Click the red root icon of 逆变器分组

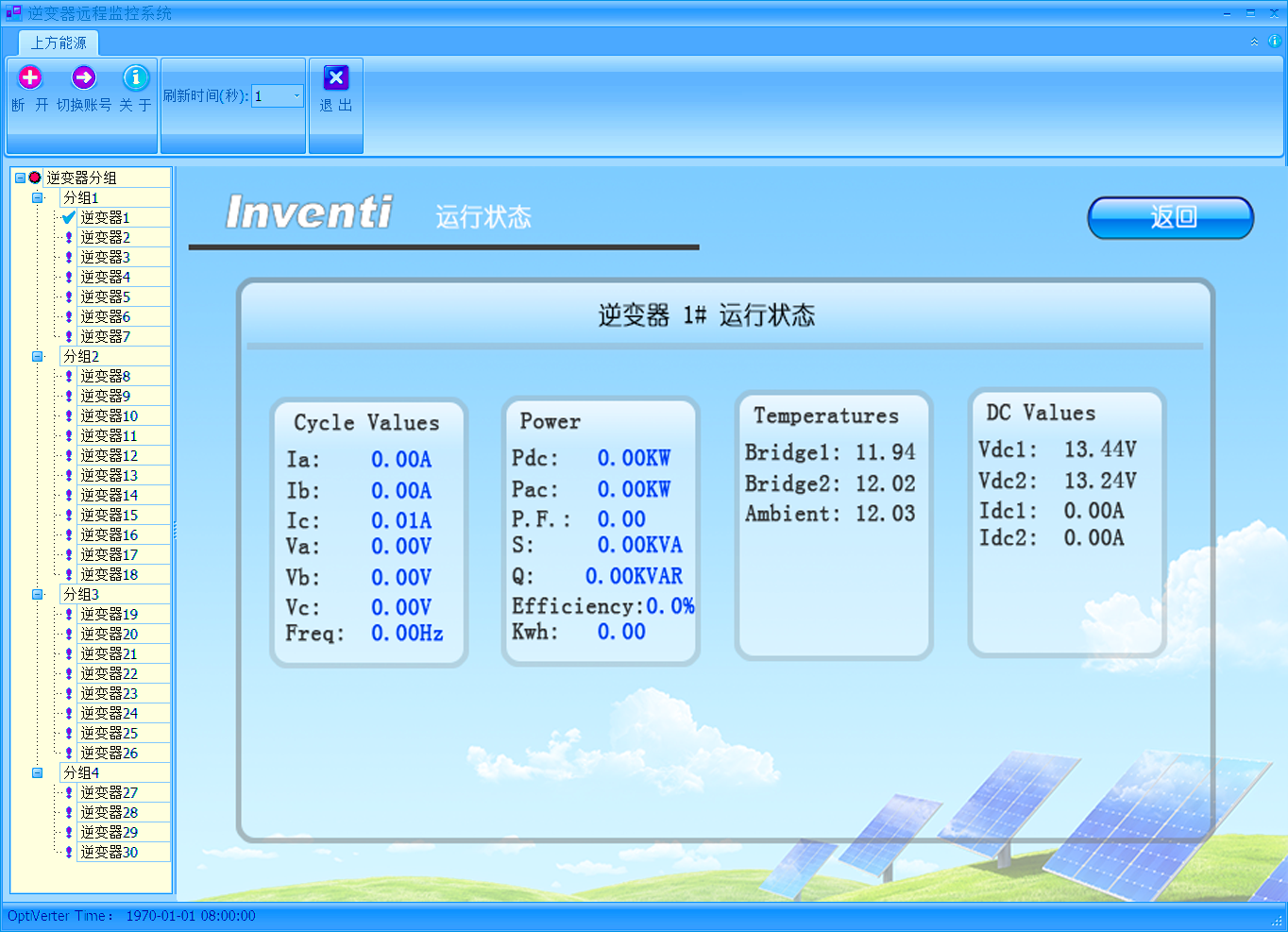pyautogui.click(x=35, y=178)
